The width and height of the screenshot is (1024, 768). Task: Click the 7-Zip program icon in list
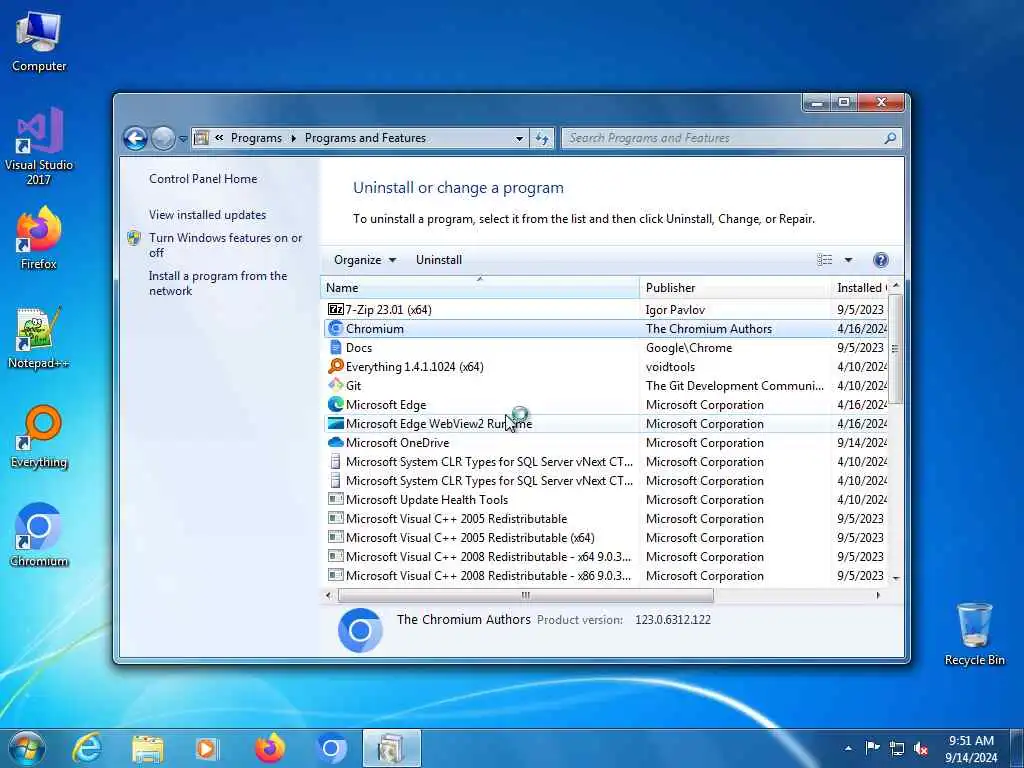[x=336, y=310]
